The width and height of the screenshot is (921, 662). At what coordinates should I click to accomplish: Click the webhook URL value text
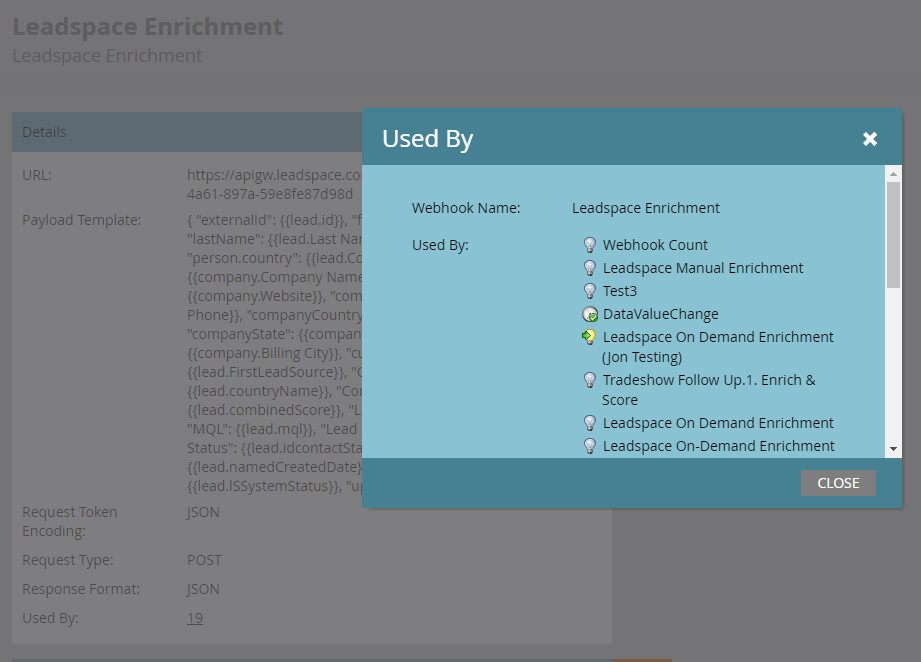tap(274, 184)
